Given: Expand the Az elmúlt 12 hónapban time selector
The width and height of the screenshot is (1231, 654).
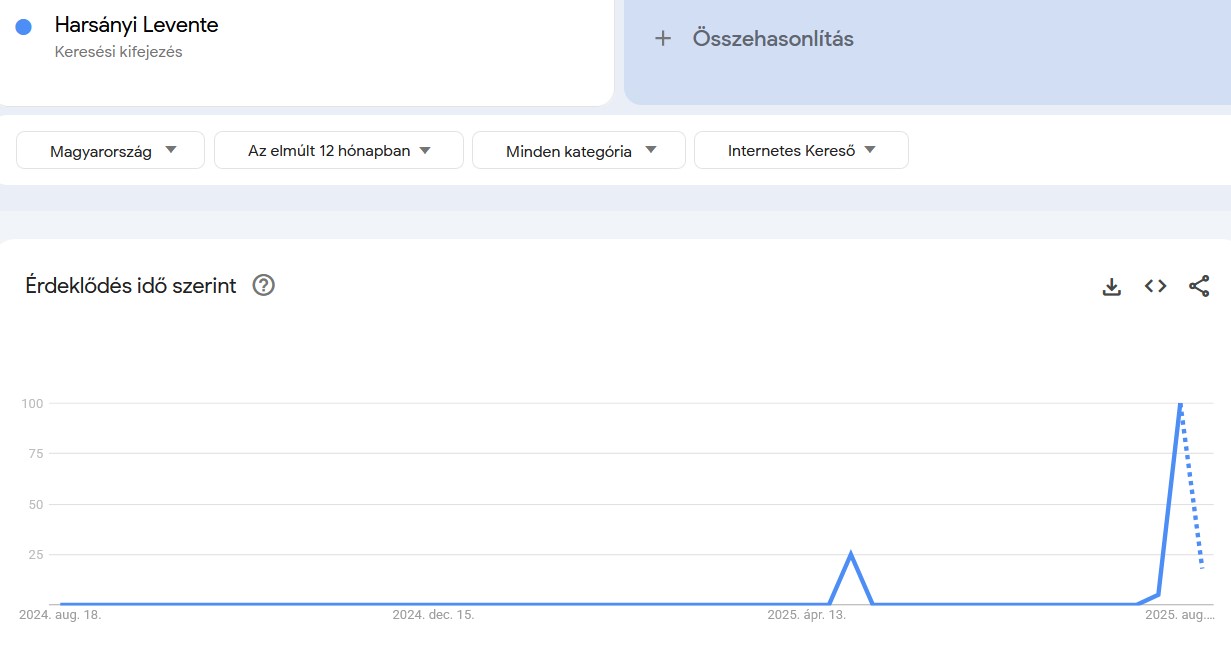Looking at the screenshot, I should (x=338, y=150).
